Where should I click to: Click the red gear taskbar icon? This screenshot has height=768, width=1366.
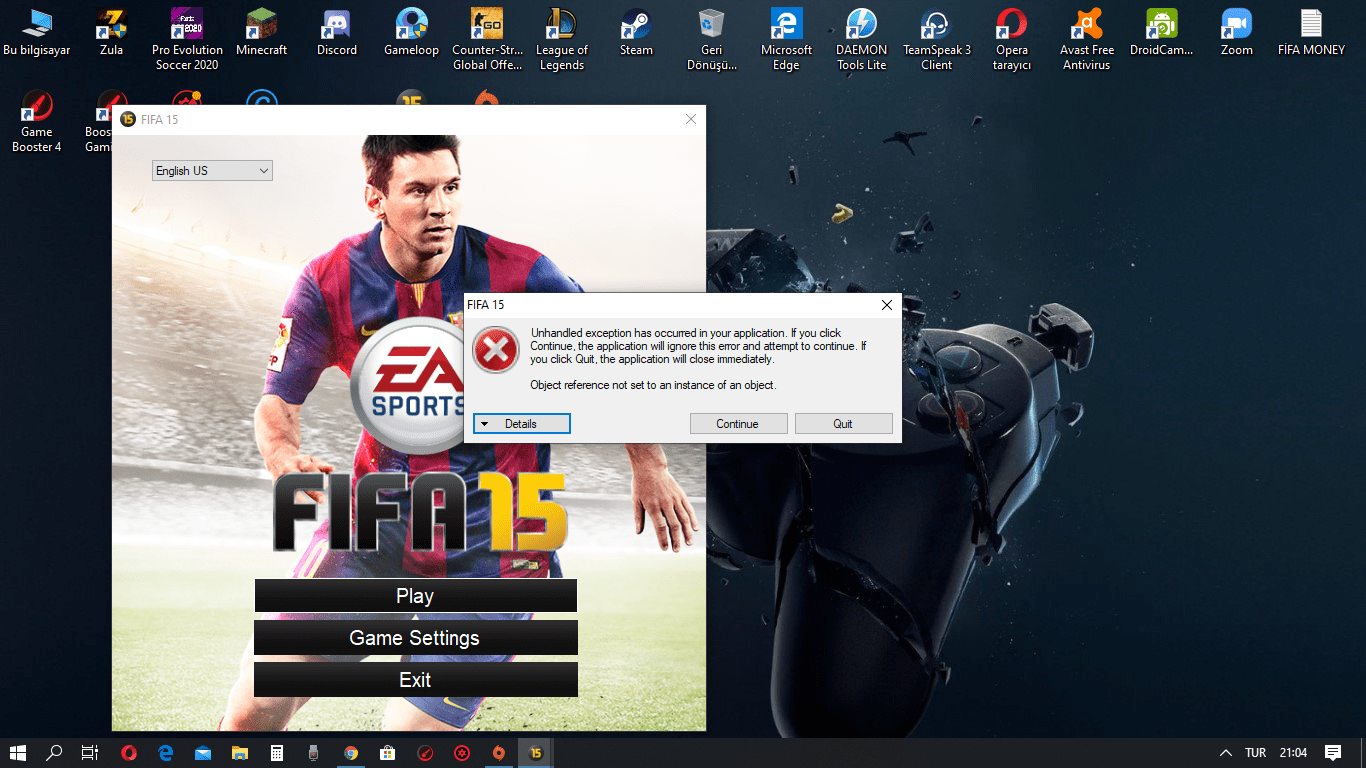pyautogui.click(x=462, y=753)
